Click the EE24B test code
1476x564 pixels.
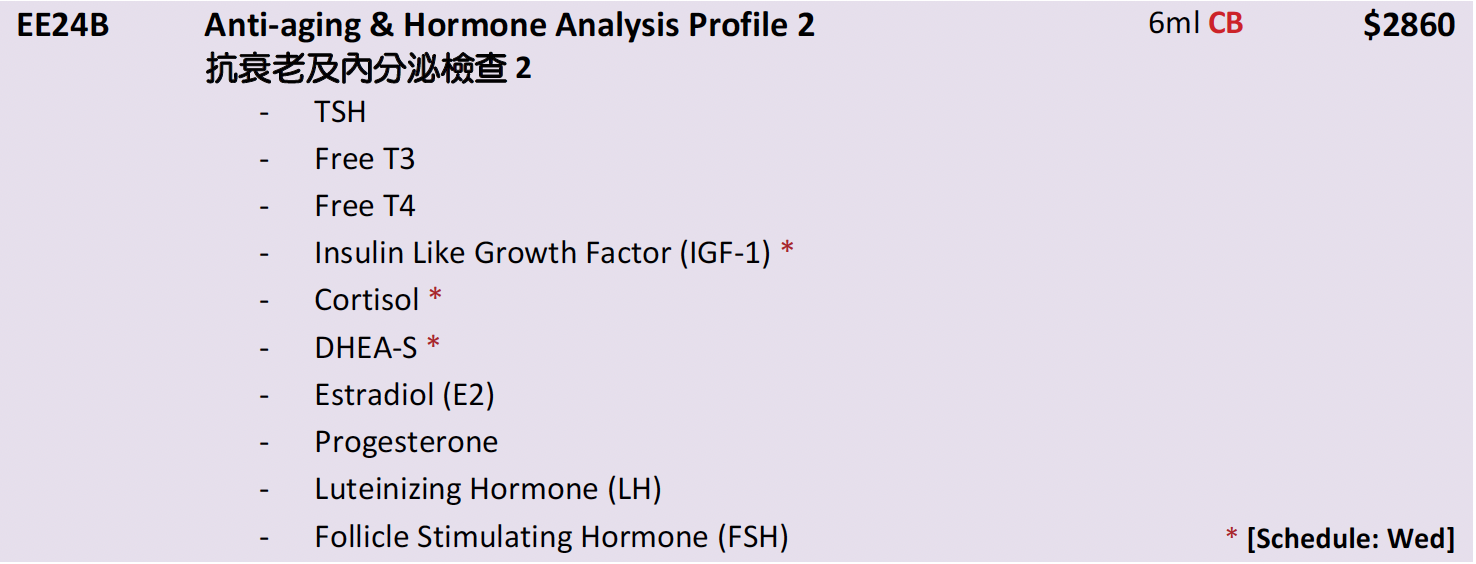tap(63, 25)
